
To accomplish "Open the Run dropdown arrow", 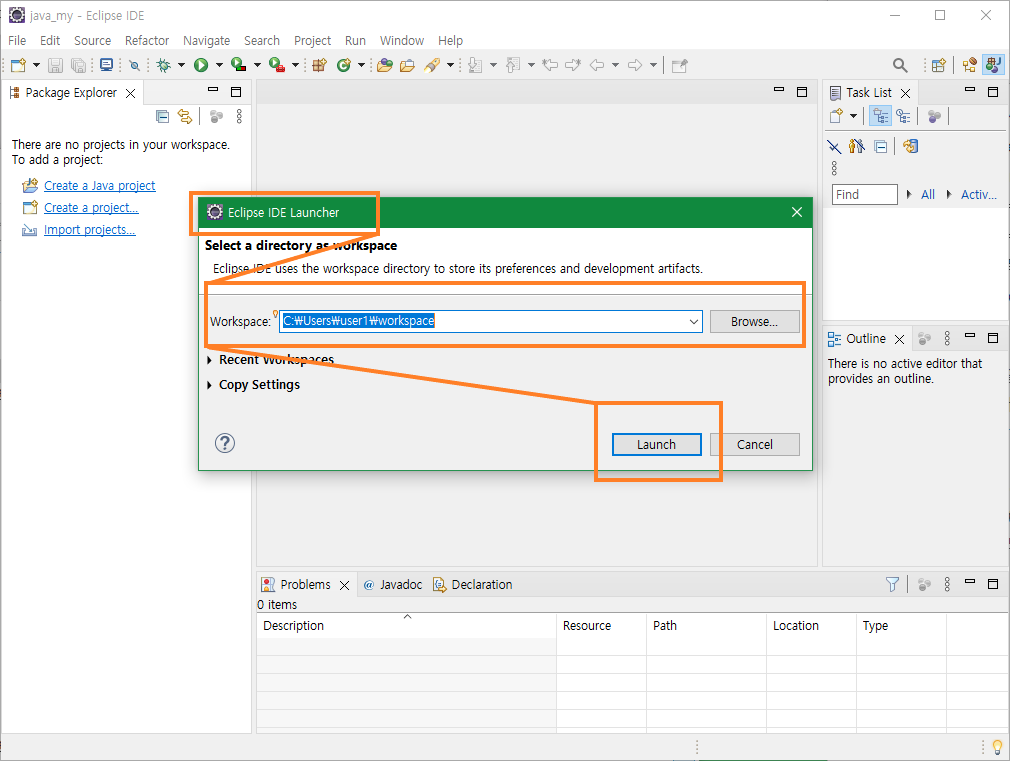I will pyautogui.click(x=219, y=65).
